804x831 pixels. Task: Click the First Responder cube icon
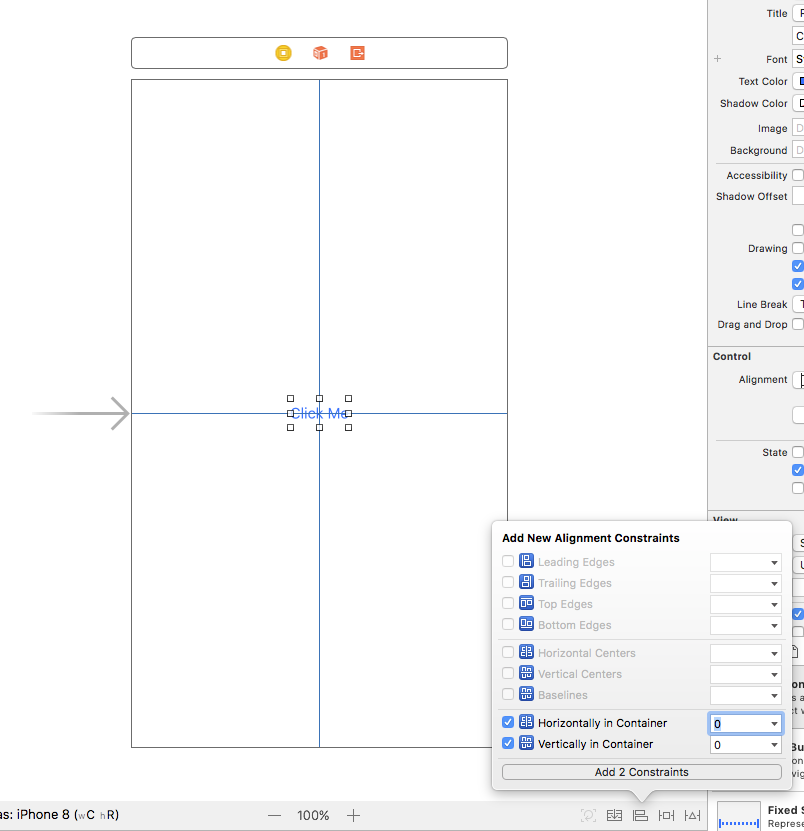(320, 53)
